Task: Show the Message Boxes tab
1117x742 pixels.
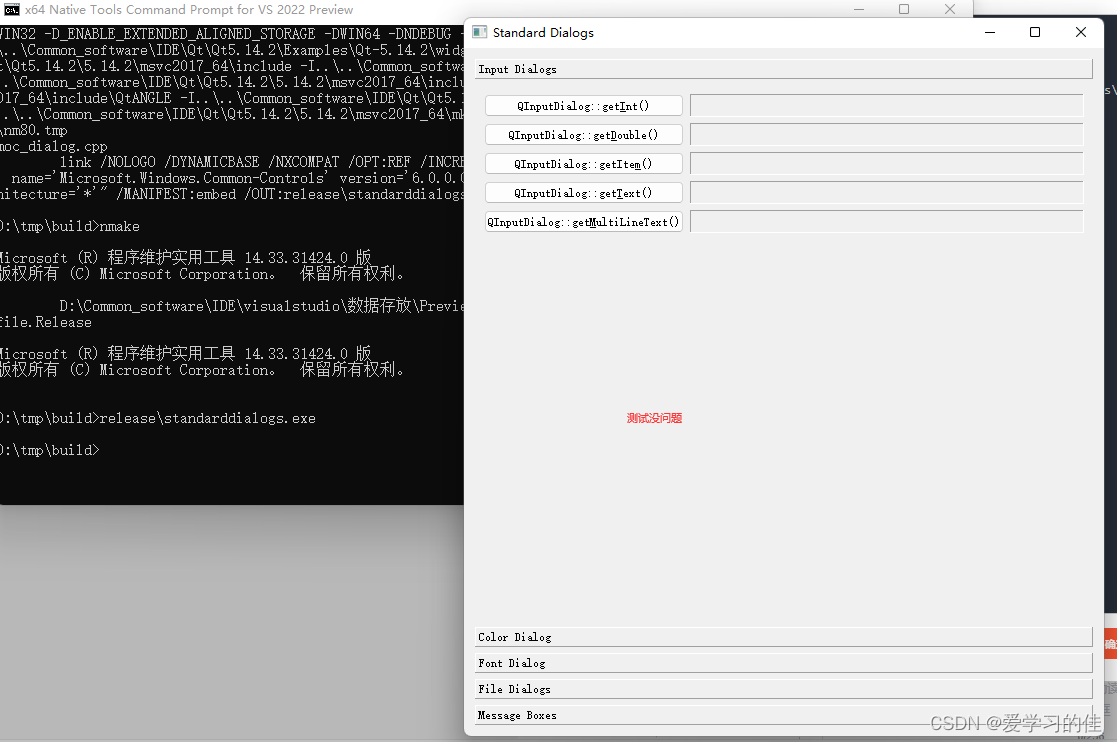Action: coord(784,715)
